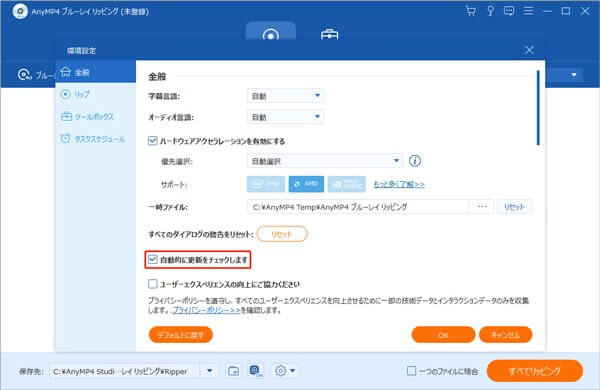Click the key register icon
This screenshot has height=390, width=600.
[x=490, y=11]
